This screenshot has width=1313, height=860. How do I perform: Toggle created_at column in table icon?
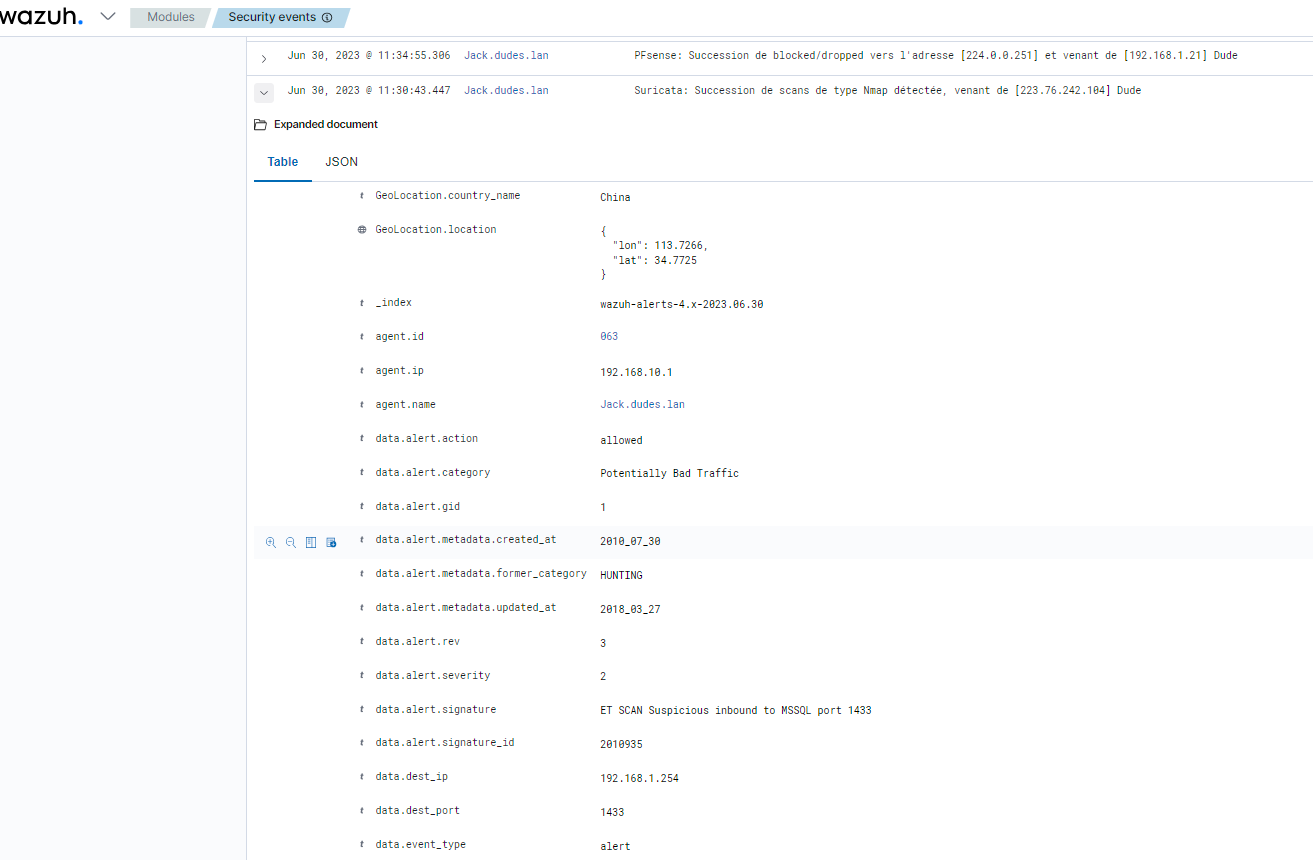click(311, 542)
